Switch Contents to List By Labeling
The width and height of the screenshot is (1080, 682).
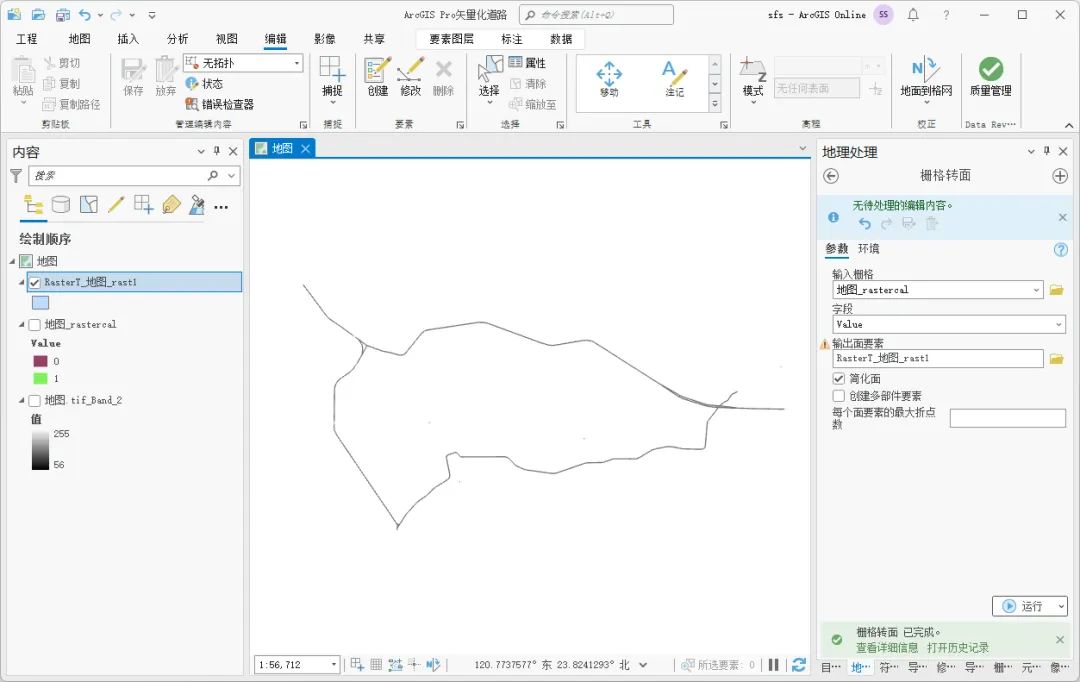point(171,205)
